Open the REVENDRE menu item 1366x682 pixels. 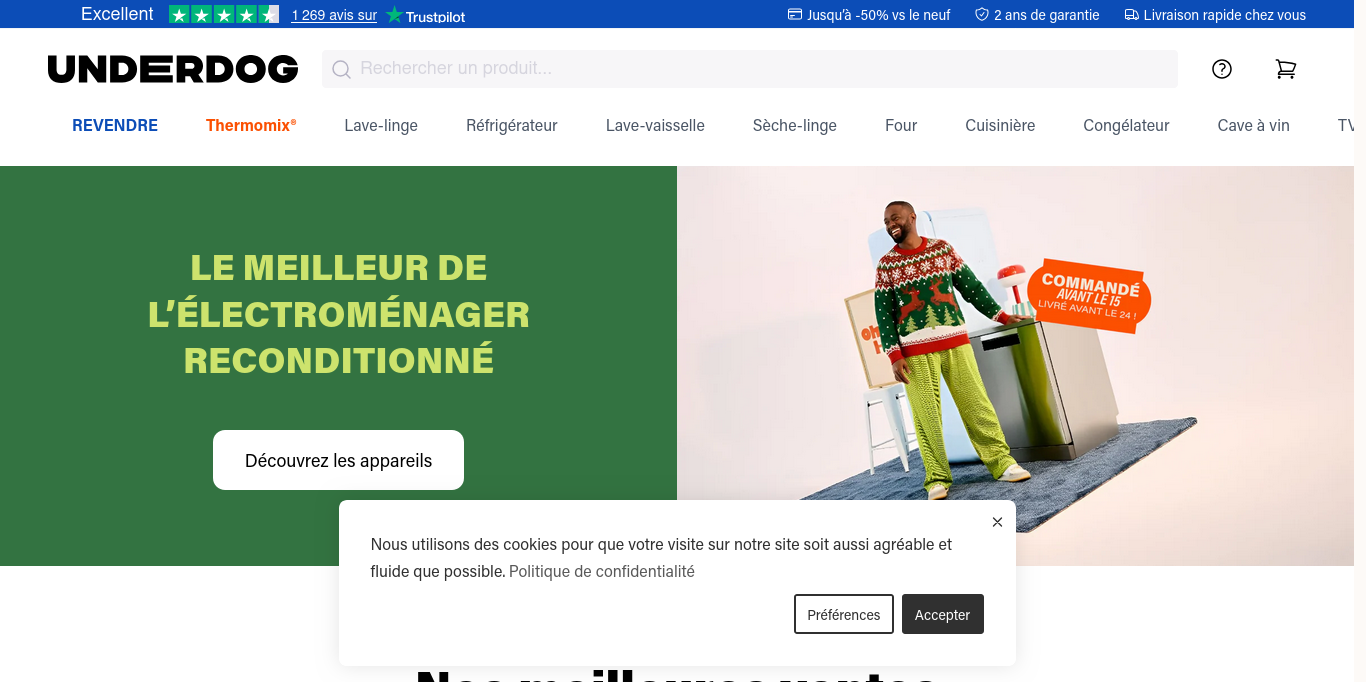point(115,125)
